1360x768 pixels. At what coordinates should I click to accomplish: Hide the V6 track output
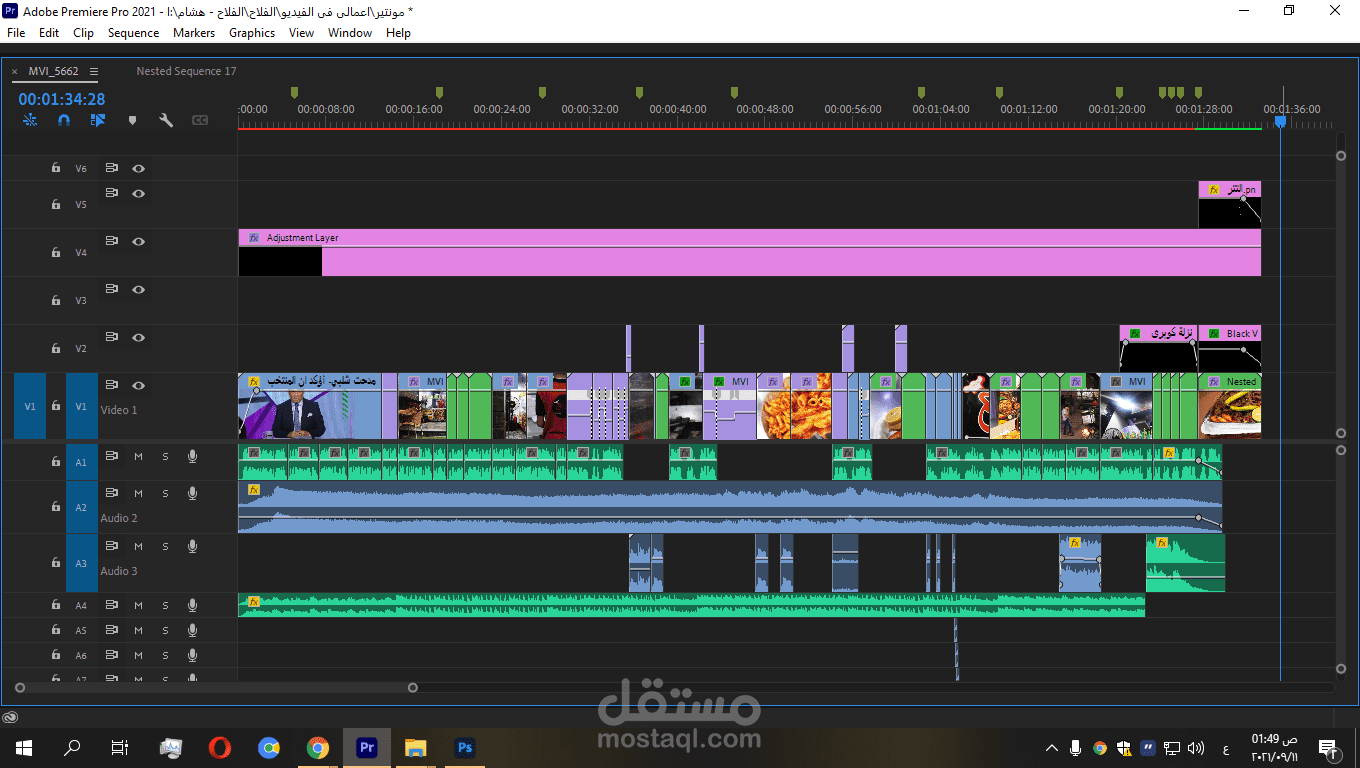(x=139, y=168)
